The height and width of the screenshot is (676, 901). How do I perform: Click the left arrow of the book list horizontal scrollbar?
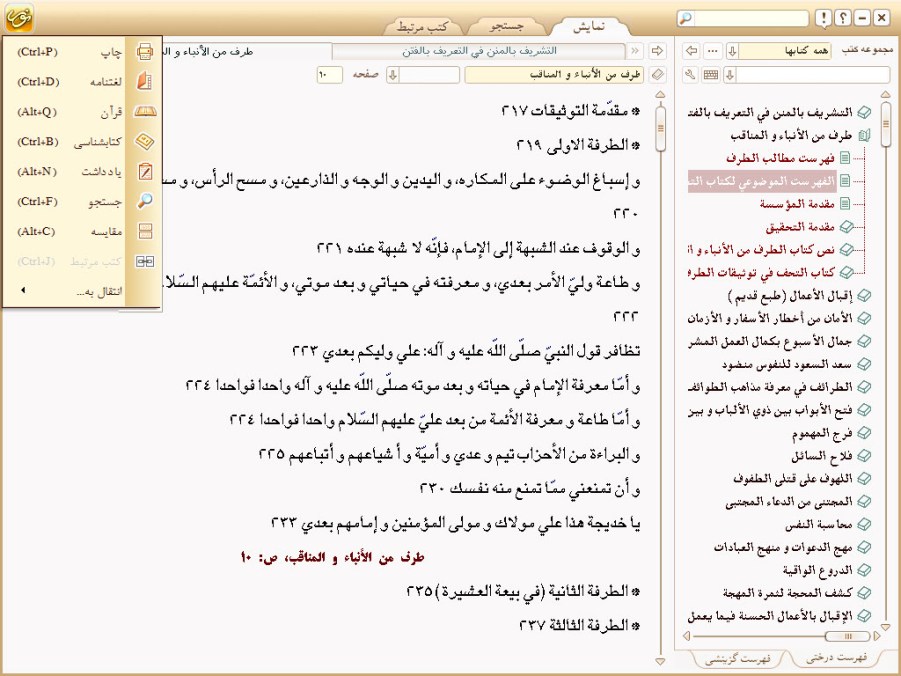686,636
